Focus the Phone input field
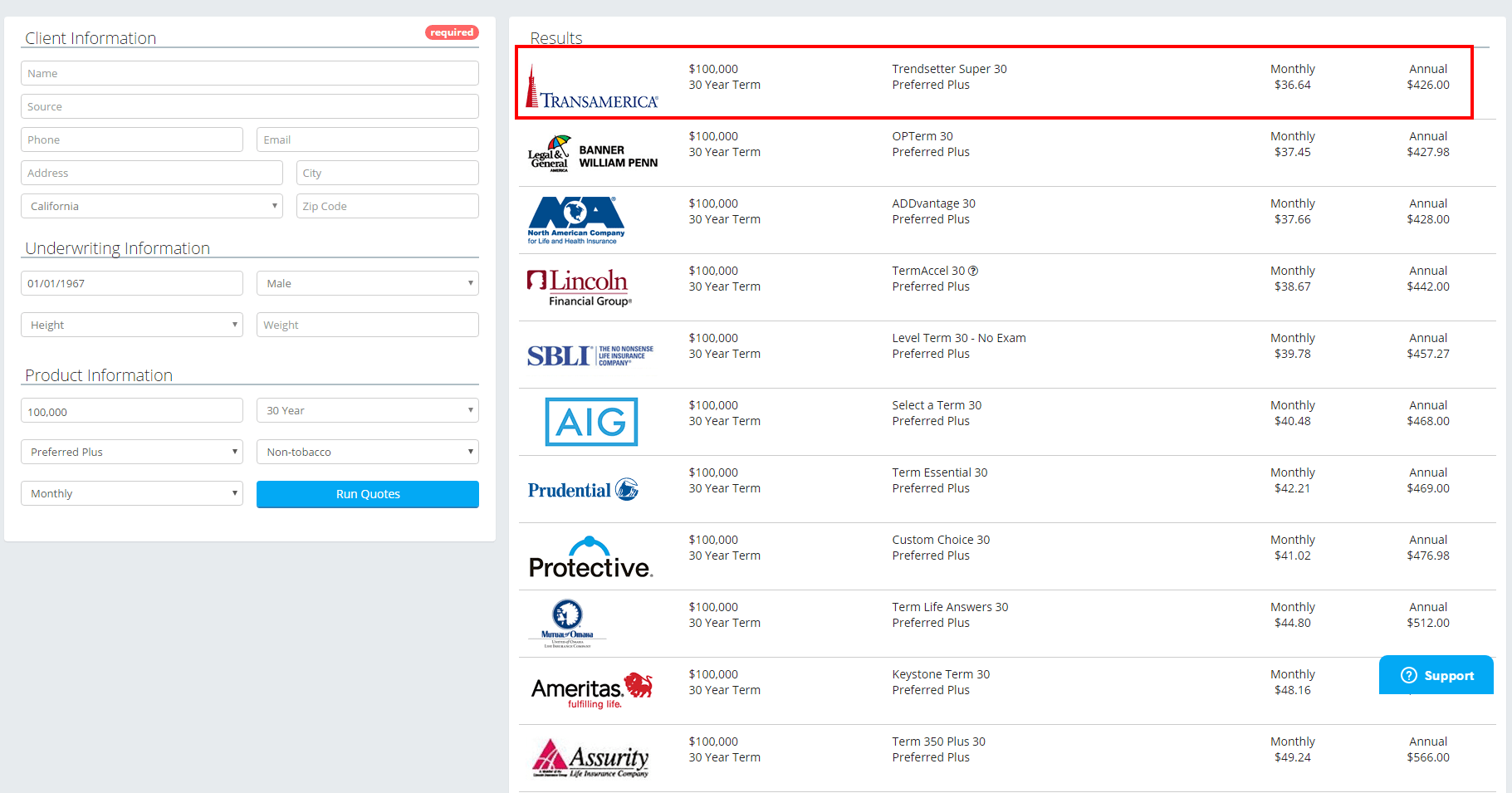The image size is (1512, 793). coord(132,140)
